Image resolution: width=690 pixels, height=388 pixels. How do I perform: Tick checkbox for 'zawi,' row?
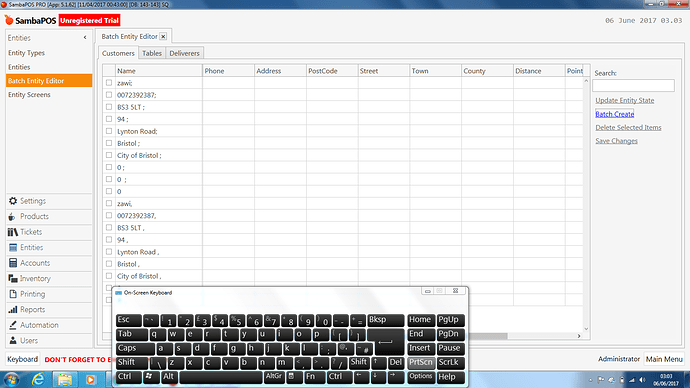point(109,203)
